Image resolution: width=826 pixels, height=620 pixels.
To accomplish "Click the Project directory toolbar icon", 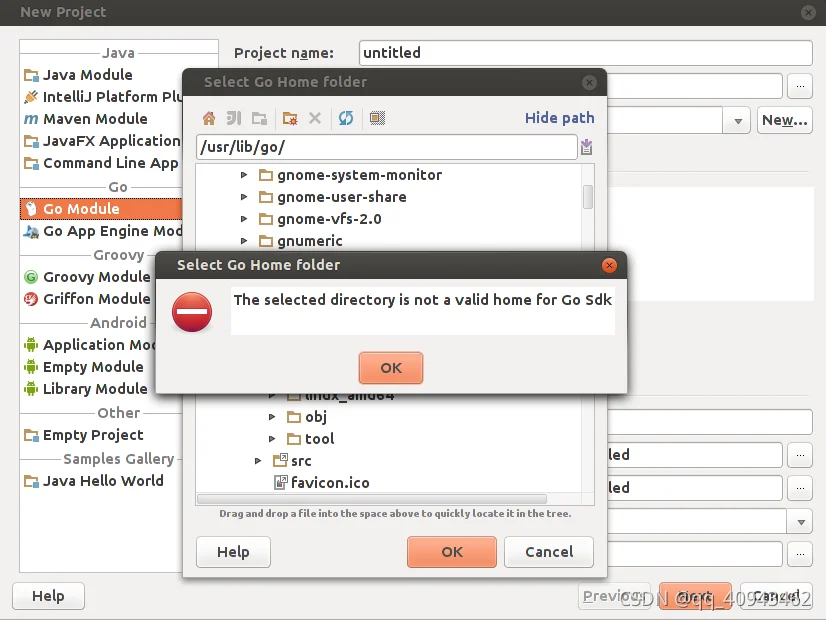I will 234,118.
